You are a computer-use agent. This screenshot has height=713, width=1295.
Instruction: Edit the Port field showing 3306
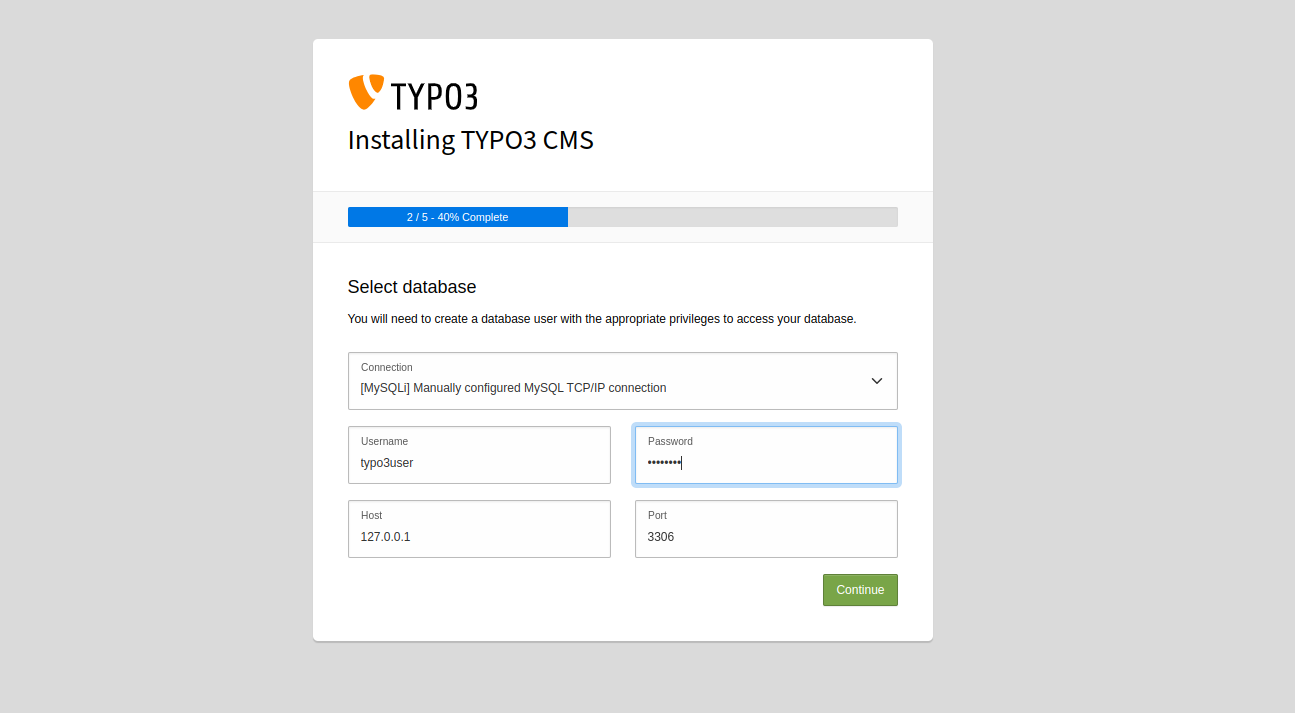[766, 529]
